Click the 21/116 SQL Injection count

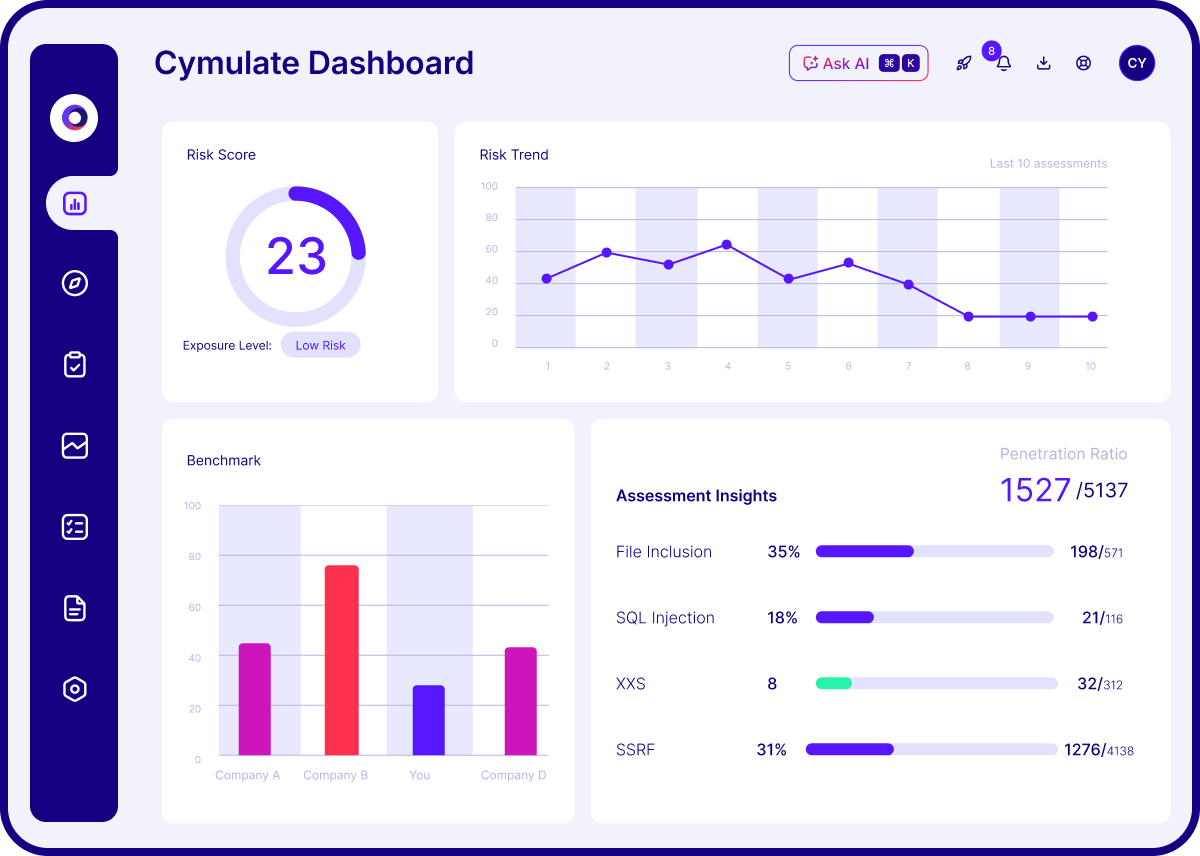pyautogui.click(x=1102, y=618)
